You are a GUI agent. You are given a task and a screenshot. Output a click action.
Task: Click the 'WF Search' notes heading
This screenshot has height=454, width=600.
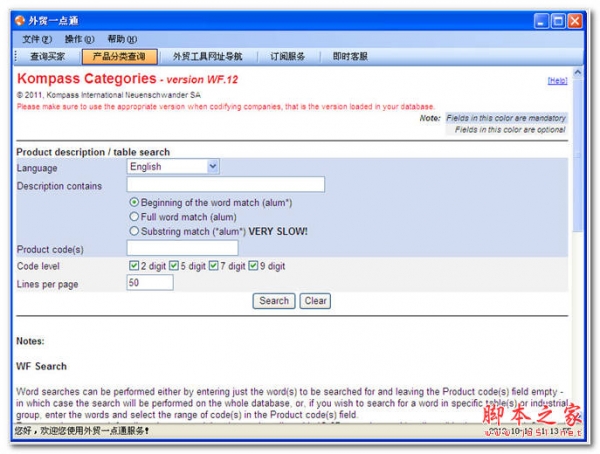[41, 366]
